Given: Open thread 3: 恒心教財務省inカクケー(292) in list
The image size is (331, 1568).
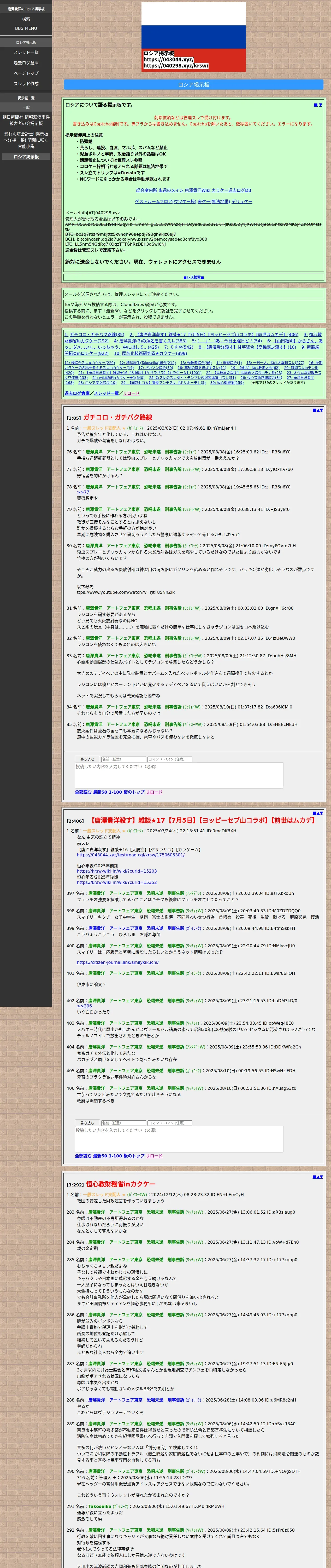Looking at the screenshot, I should tap(193, 338).
